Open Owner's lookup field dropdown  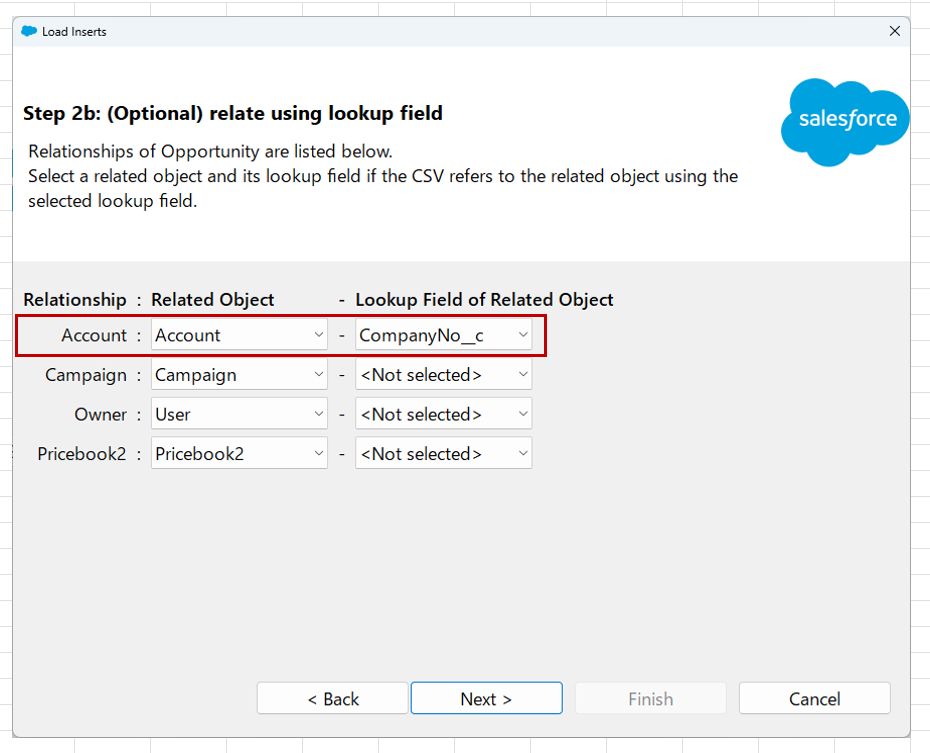click(x=443, y=414)
